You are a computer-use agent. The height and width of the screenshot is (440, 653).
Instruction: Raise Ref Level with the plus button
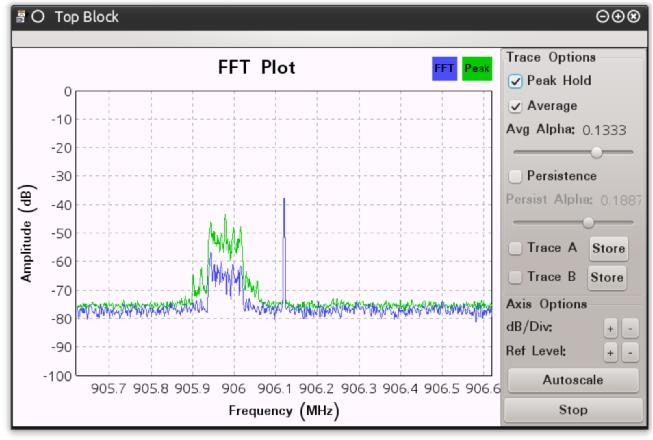coord(611,353)
